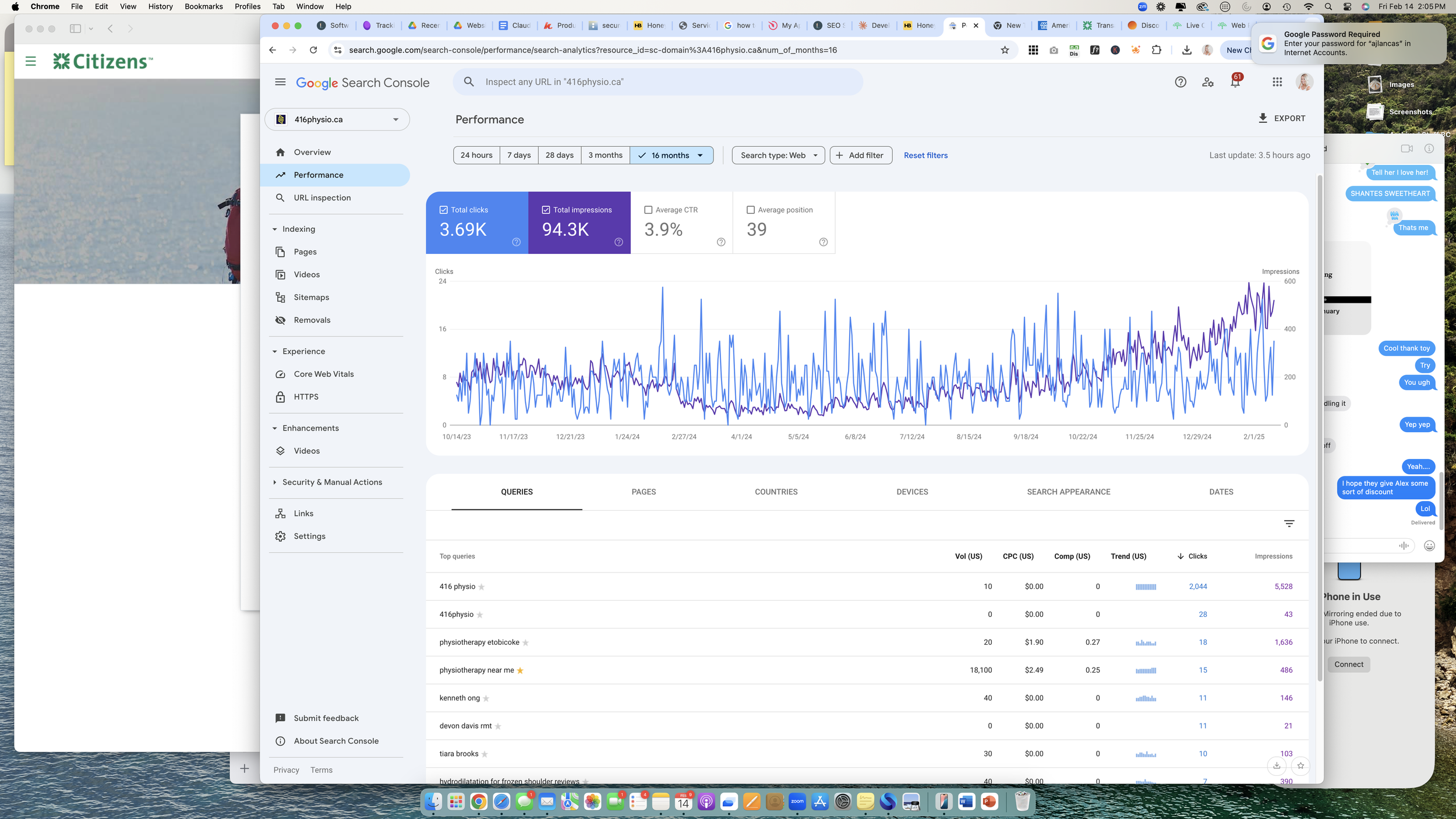Open Removals in the sidebar
1456x819 pixels.
pos(312,320)
